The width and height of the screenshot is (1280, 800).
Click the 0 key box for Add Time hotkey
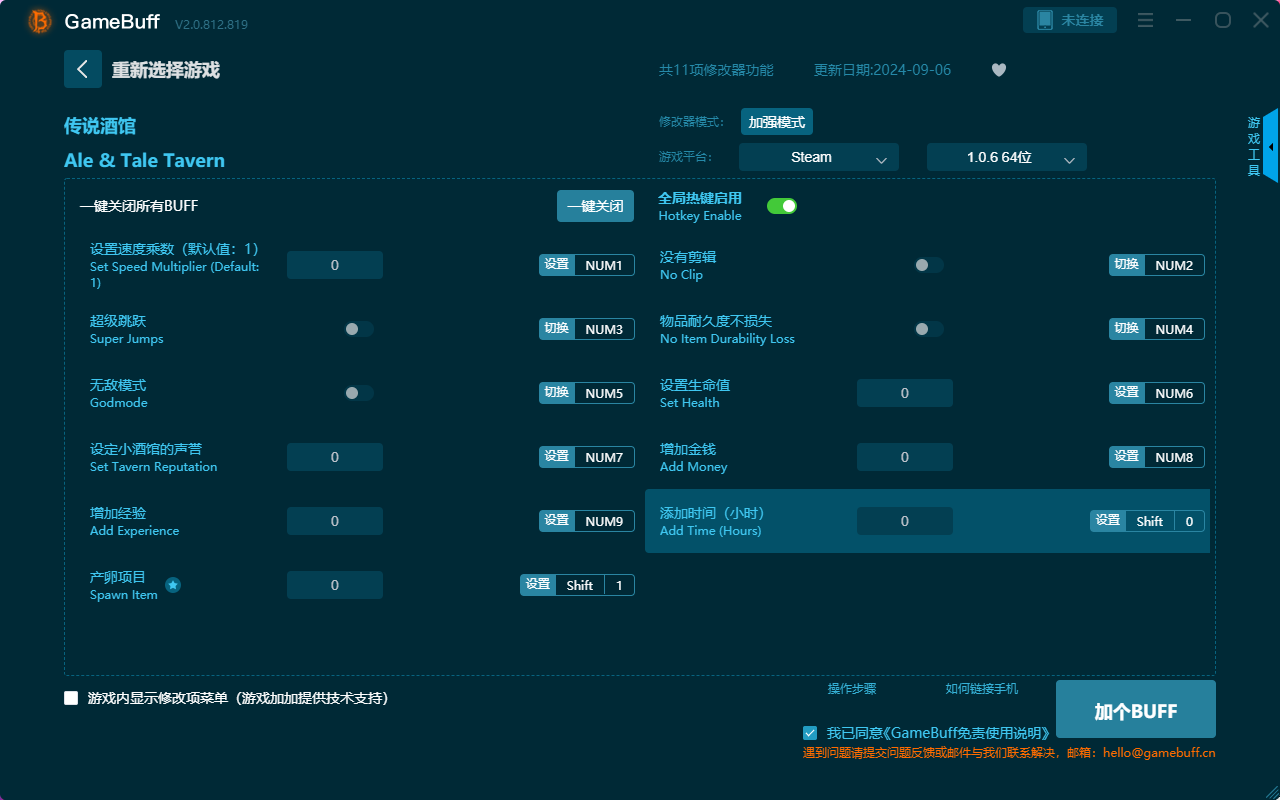coord(1190,521)
